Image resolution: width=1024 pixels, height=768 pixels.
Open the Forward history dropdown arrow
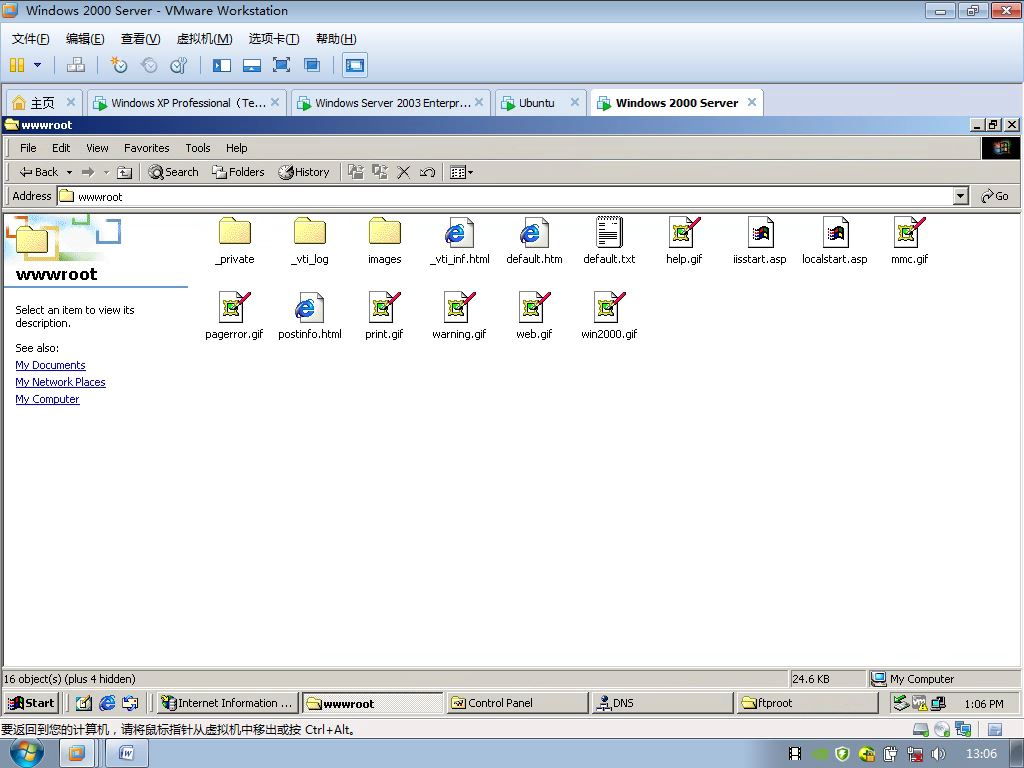pos(106,172)
